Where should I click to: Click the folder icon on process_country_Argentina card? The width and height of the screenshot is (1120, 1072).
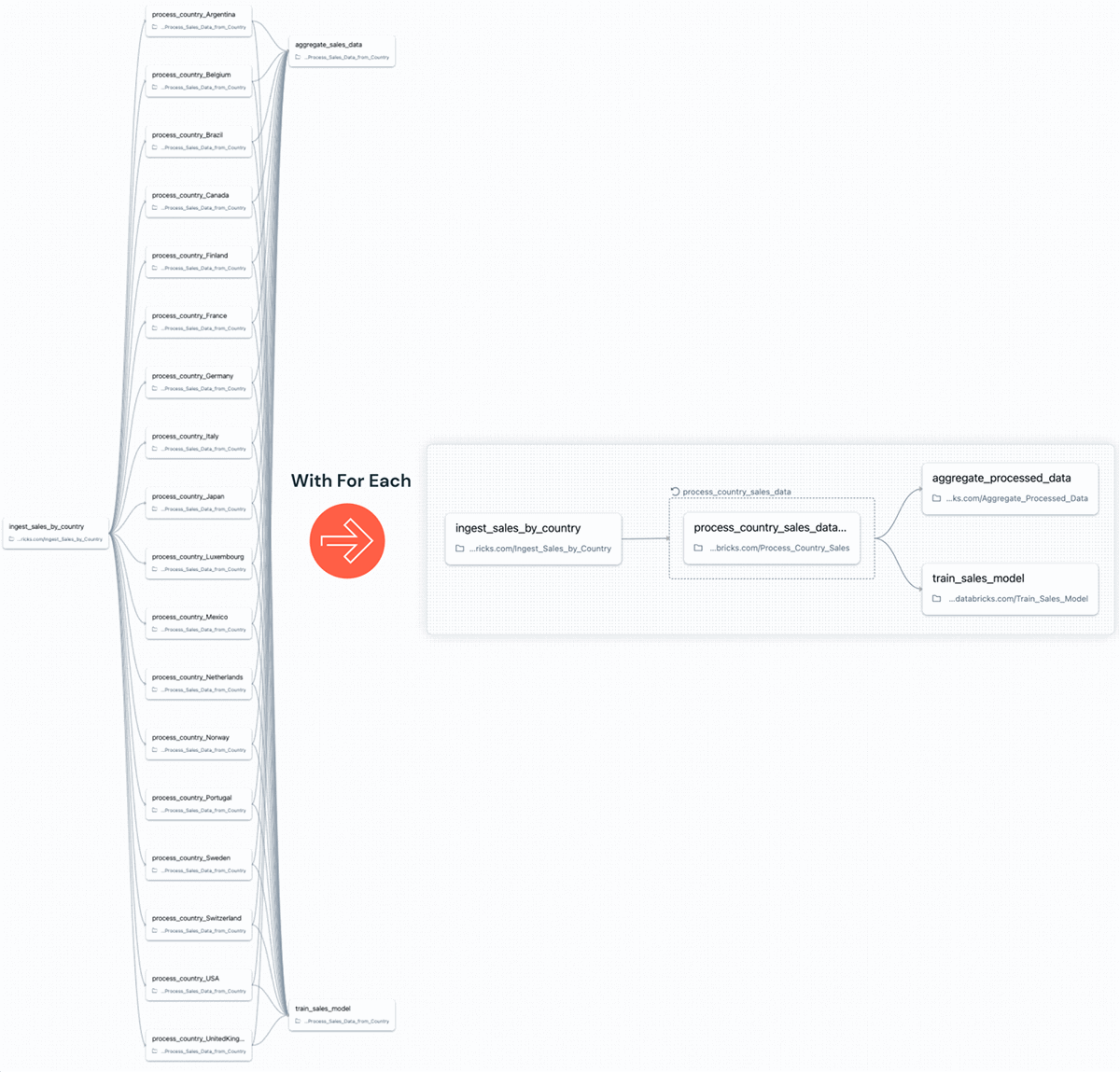click(x=154, y=26)
